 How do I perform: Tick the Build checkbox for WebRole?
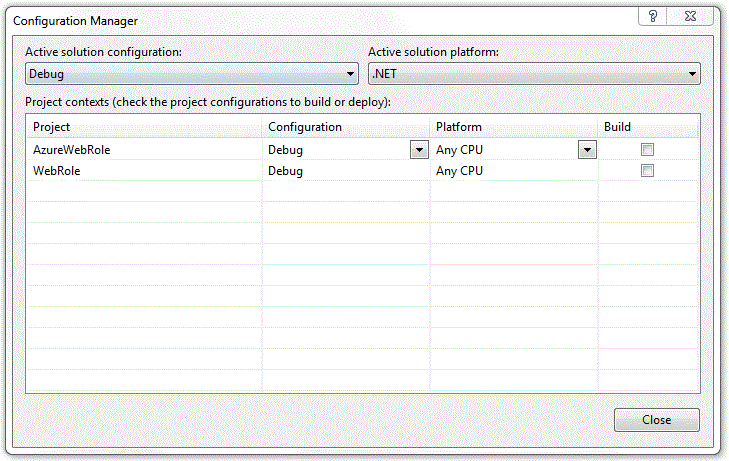[648, 171]
